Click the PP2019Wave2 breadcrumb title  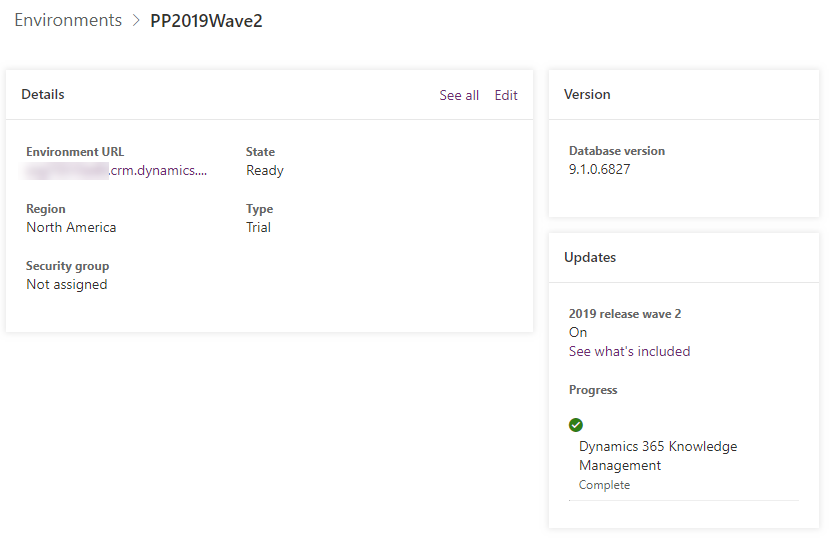[x=206, y=21]
